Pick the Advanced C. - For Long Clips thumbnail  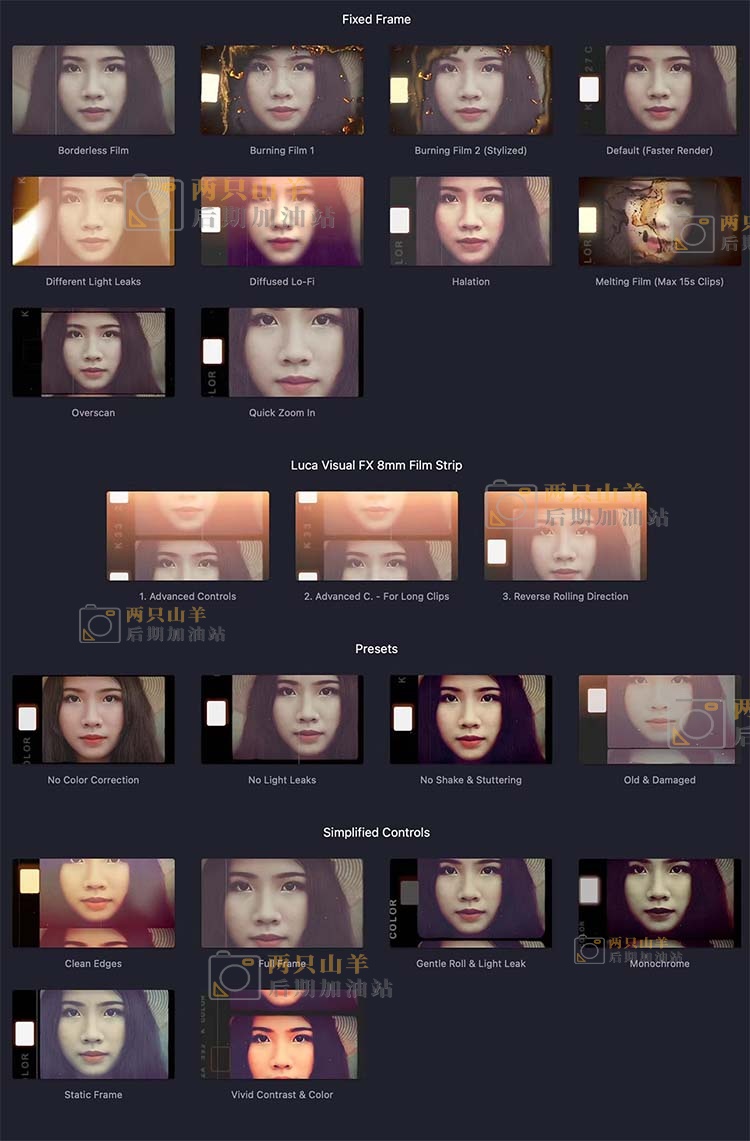pyautogui.click(x=376, y=536)
